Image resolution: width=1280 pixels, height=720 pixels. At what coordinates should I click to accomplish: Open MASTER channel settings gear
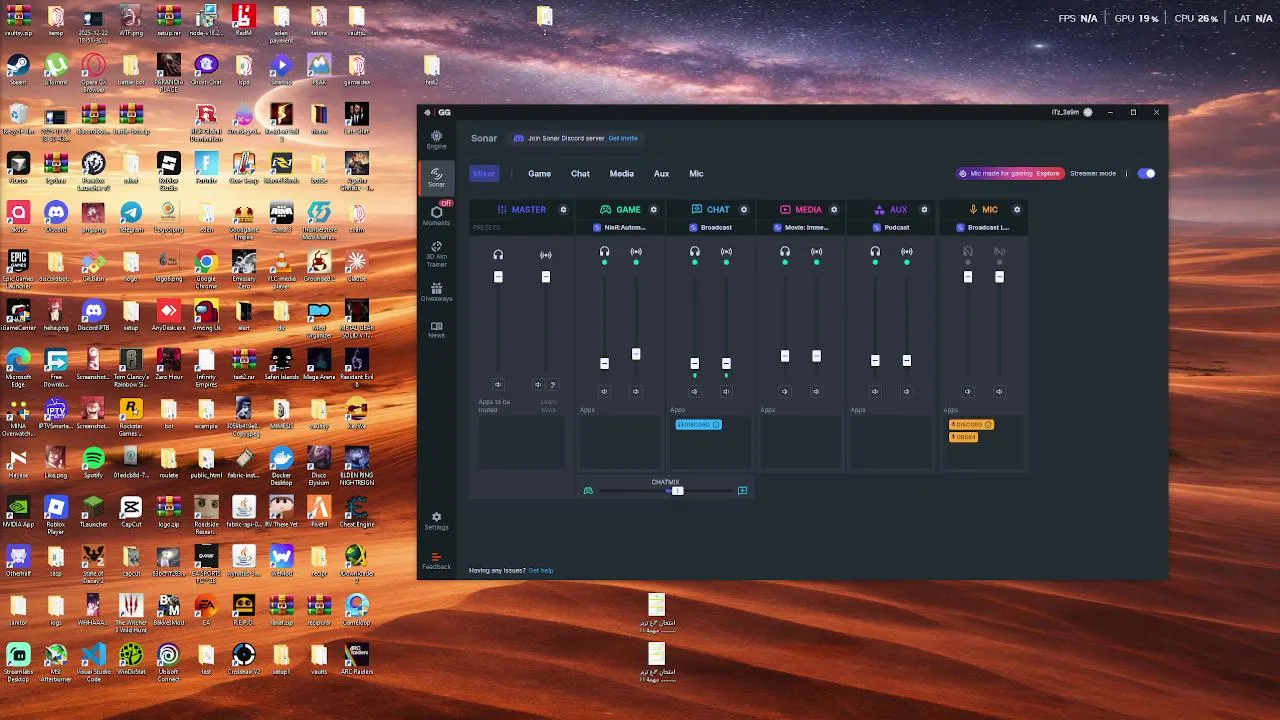563,210
